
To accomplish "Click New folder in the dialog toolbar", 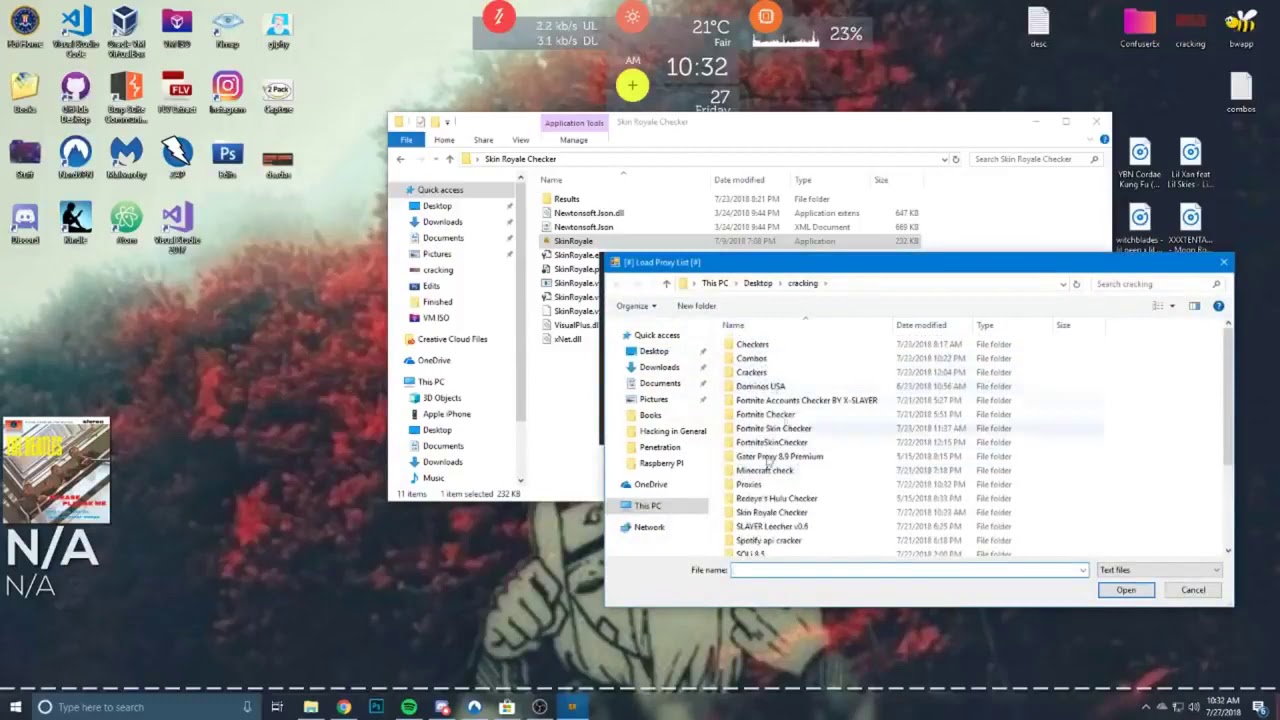I will pos(696,306).
